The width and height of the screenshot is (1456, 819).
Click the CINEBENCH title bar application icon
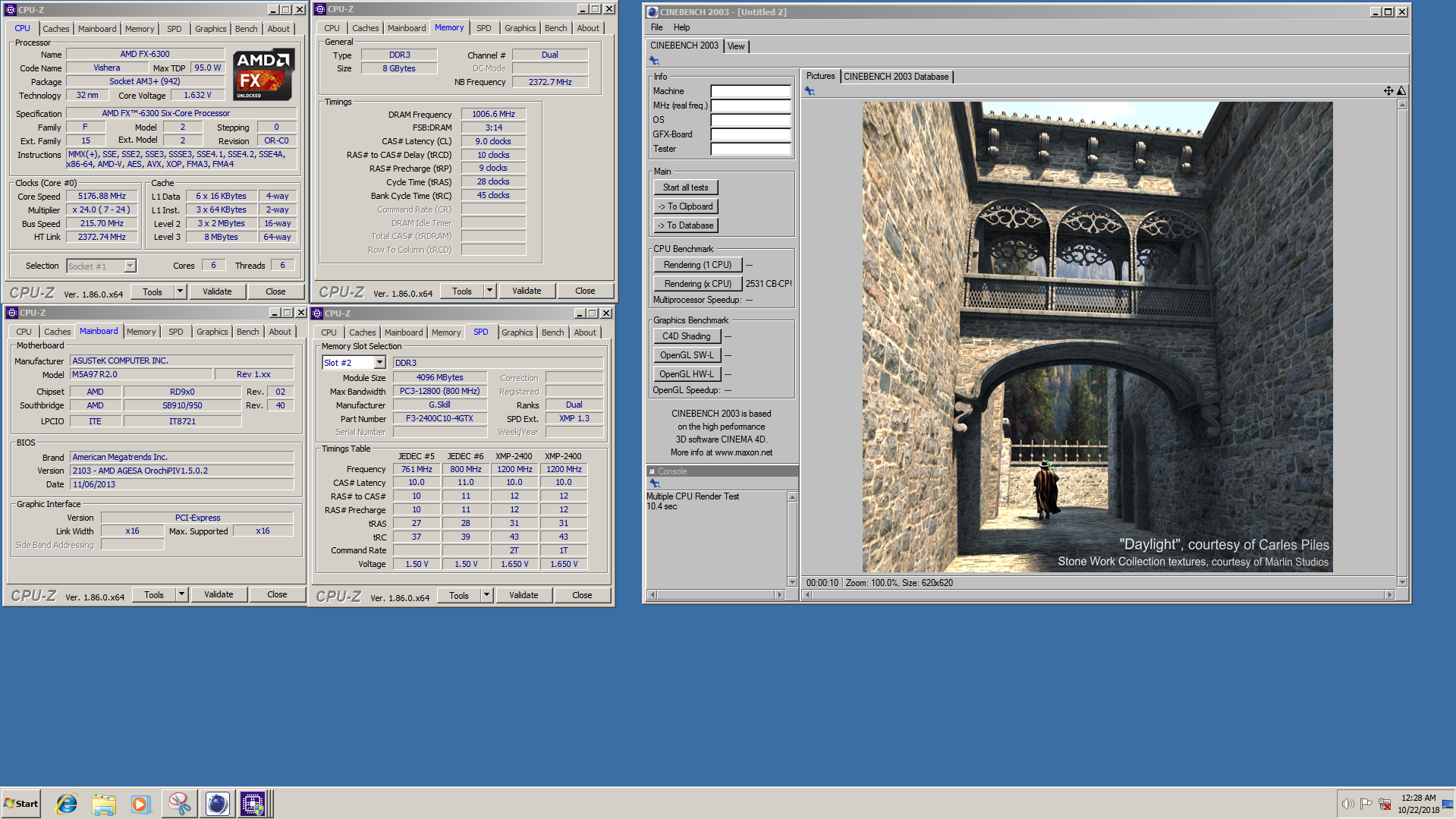point(653,12)
